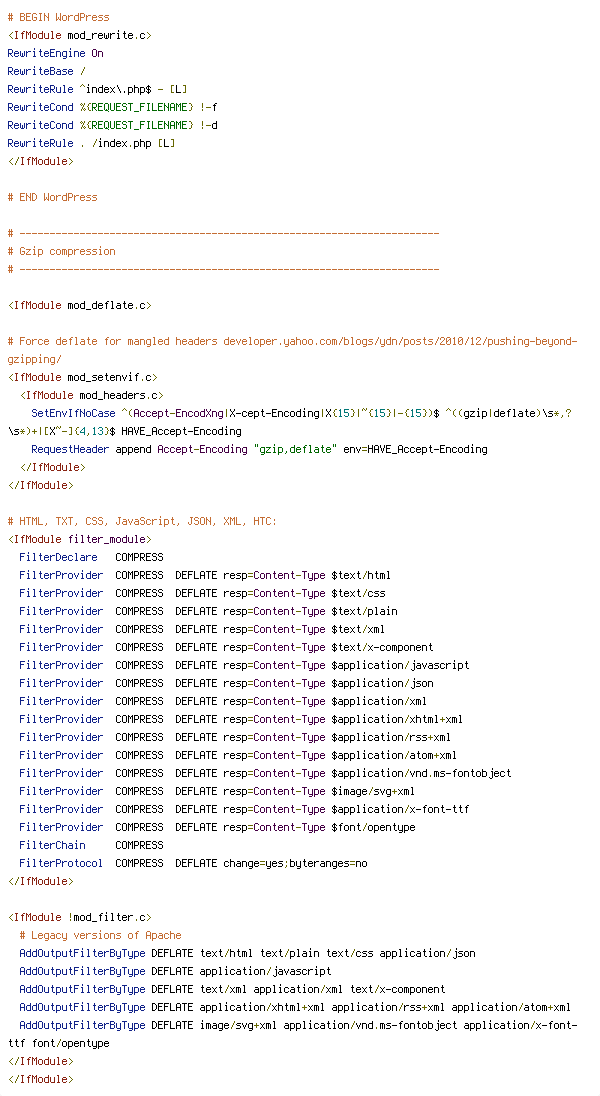Click the RewriteRule ^index\.php$ line

pyautogui.click(x=97, y=89)
